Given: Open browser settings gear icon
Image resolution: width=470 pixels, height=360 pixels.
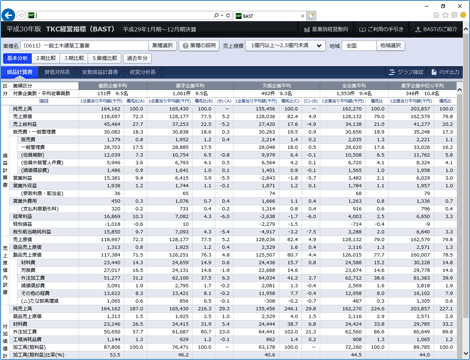Looking at the screenshot, I should [454, 15].
